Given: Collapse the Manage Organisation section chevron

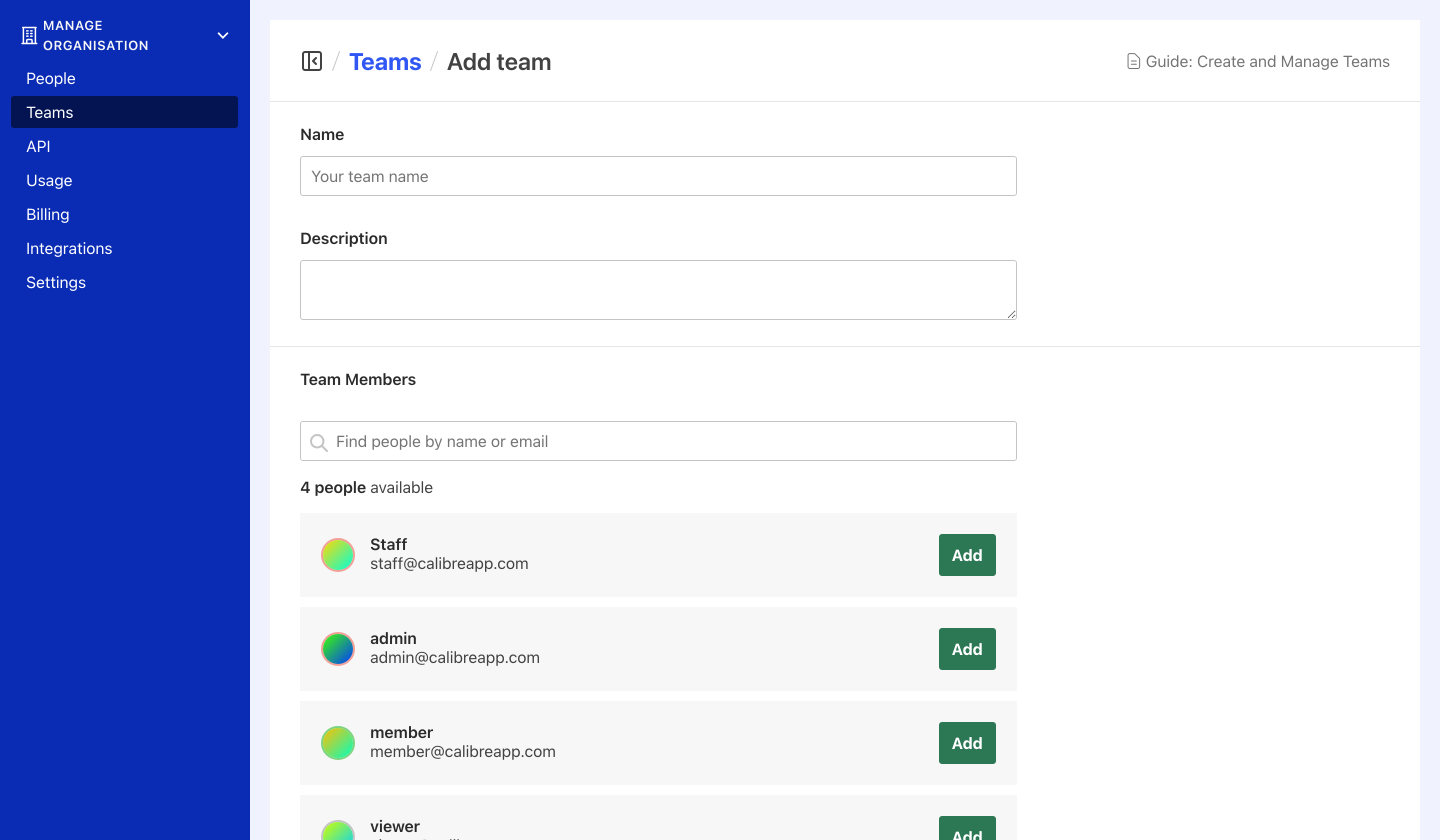Looking at the screenshot, I should click(223, 35).
